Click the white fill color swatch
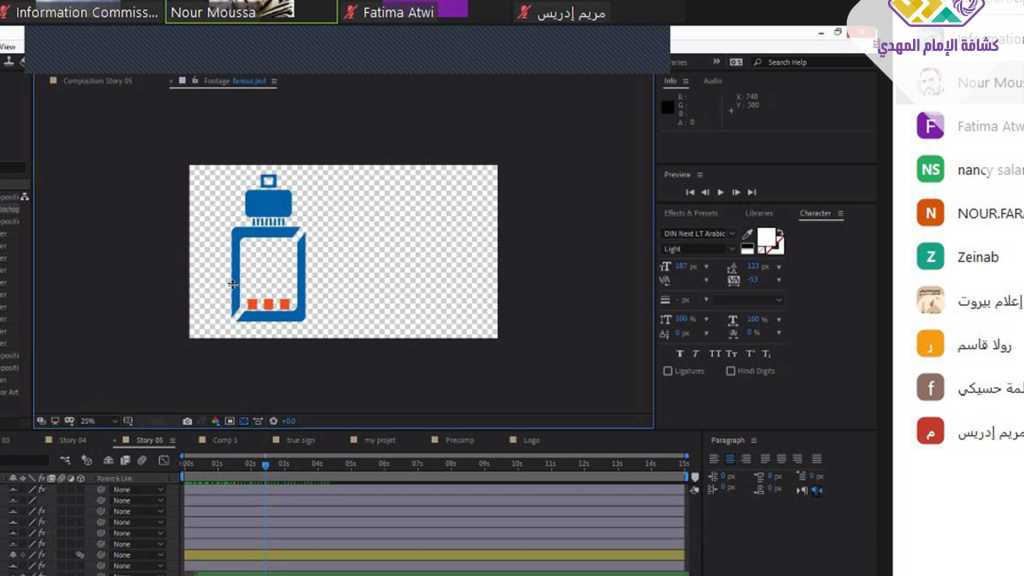 pos(766,237)
